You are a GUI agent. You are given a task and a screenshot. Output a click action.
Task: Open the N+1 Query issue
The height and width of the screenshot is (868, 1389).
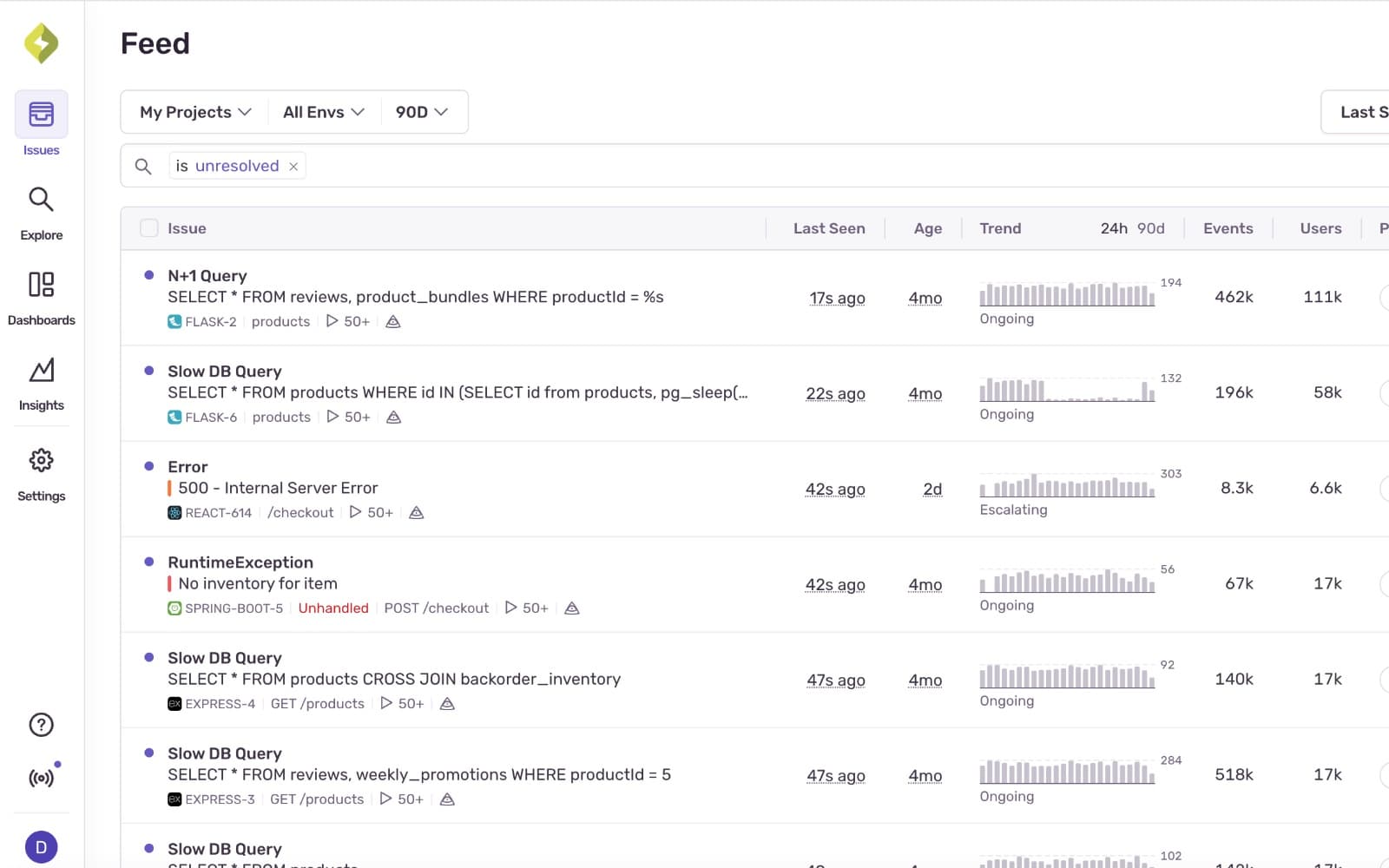click(207, 276)
